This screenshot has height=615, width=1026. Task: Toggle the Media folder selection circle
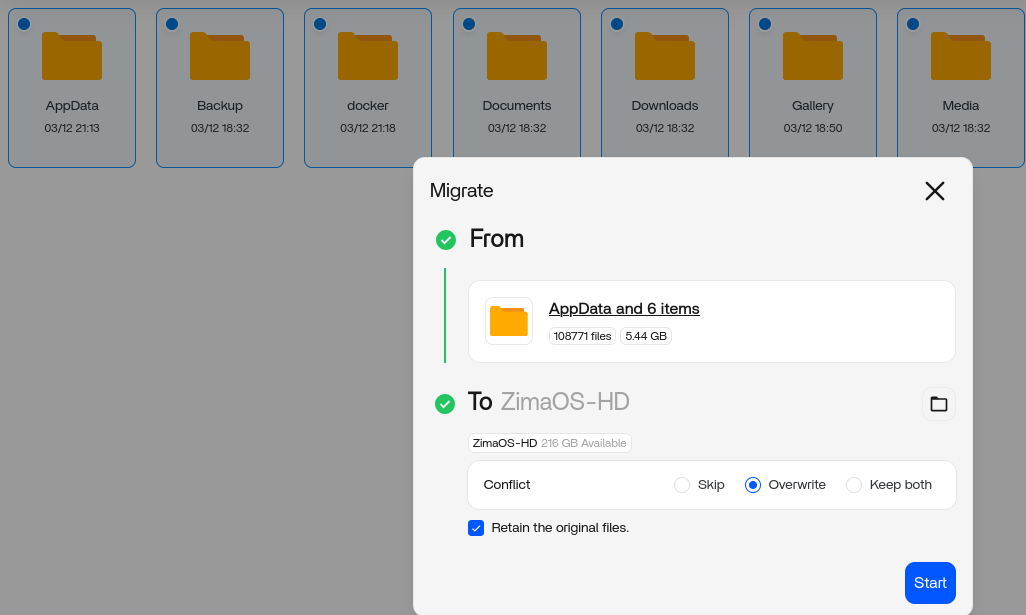913,24
